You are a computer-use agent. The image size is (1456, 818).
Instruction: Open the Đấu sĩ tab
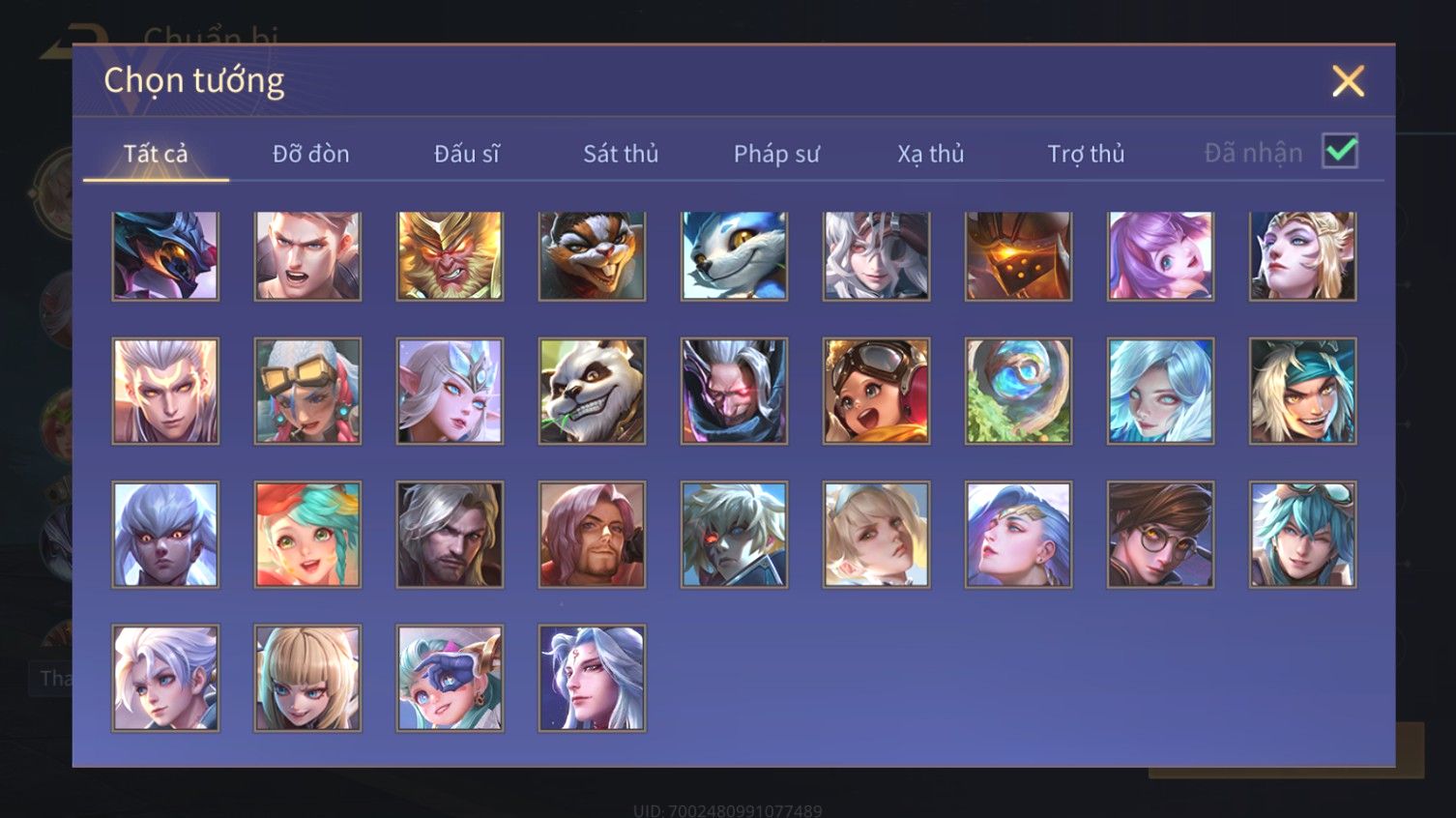466,154
